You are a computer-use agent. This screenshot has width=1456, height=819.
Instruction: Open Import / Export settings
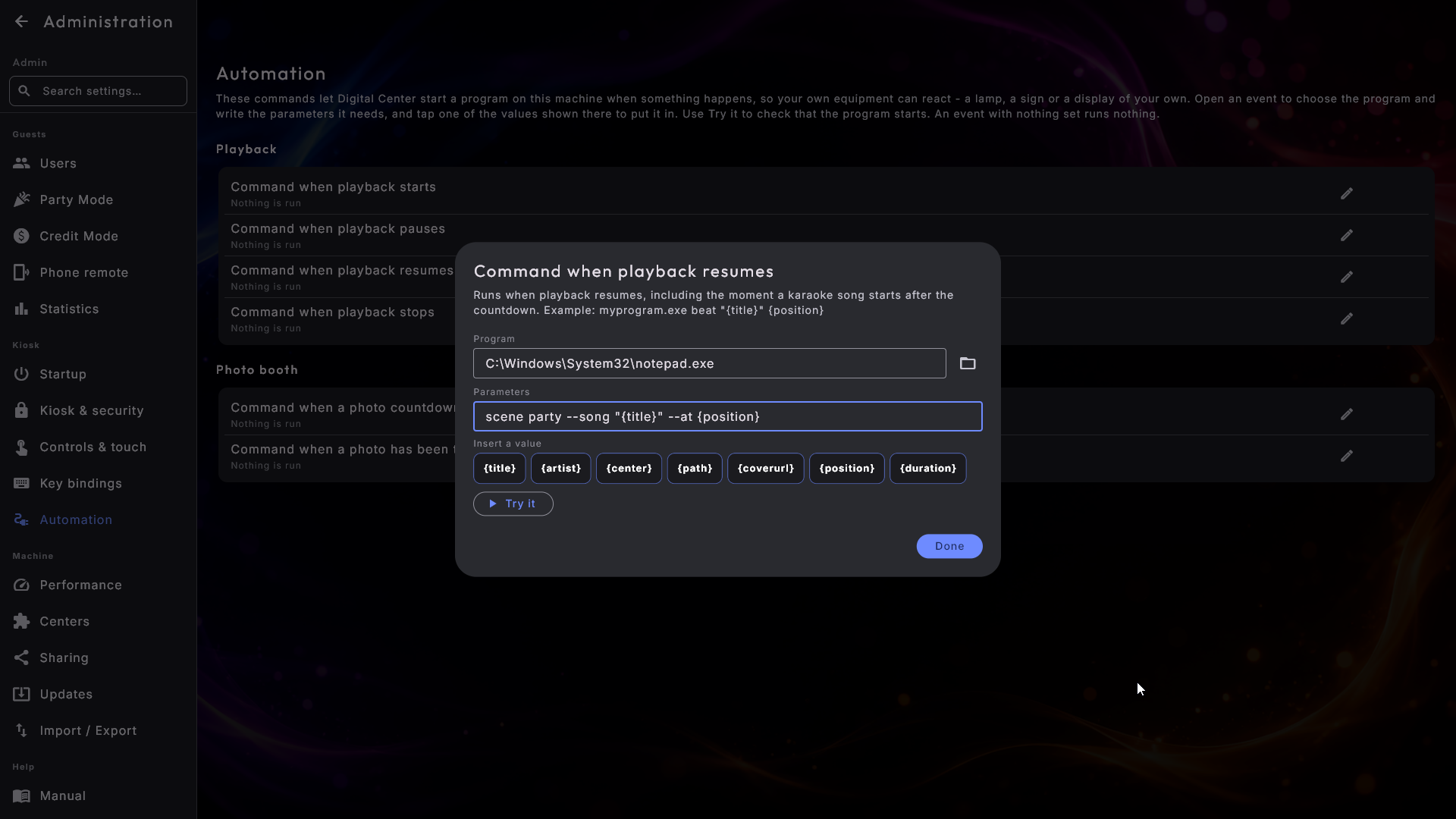[x=98, y=730]
